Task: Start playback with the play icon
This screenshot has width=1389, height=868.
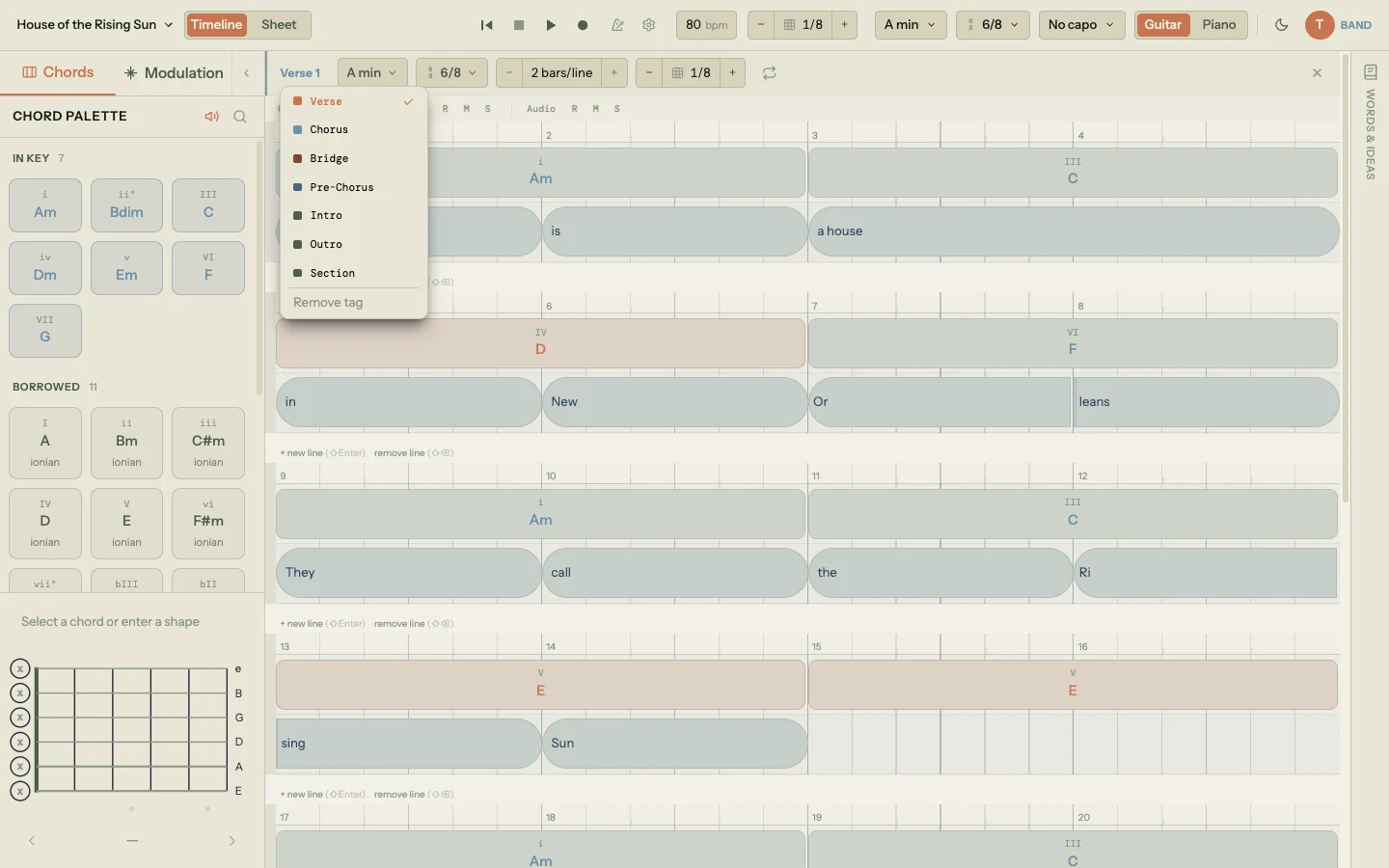Action: [551, 25]
